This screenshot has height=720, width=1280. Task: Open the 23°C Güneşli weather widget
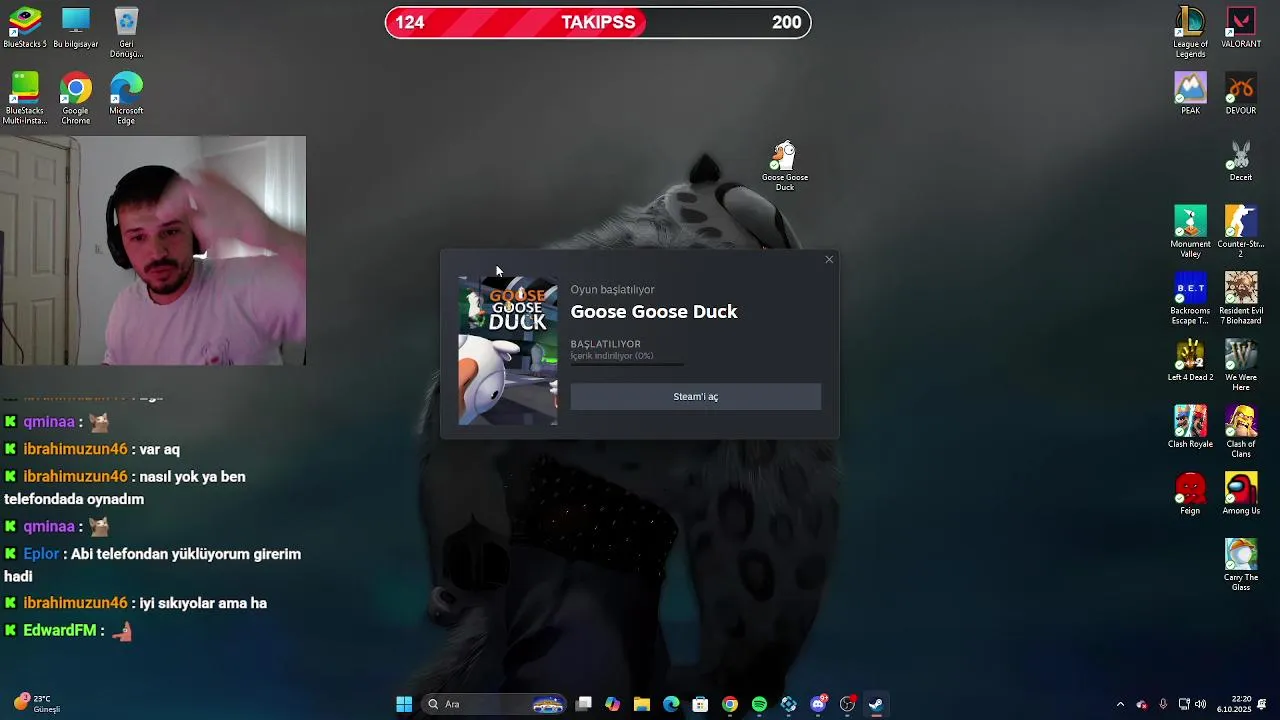(37, 704)
